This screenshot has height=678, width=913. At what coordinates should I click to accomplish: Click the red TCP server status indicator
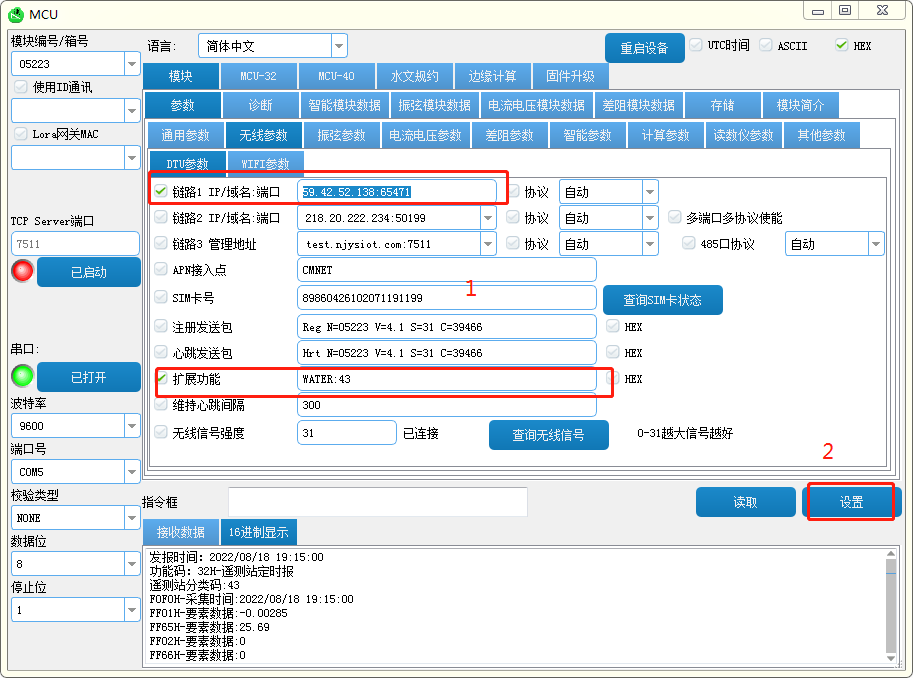point(22,271)
